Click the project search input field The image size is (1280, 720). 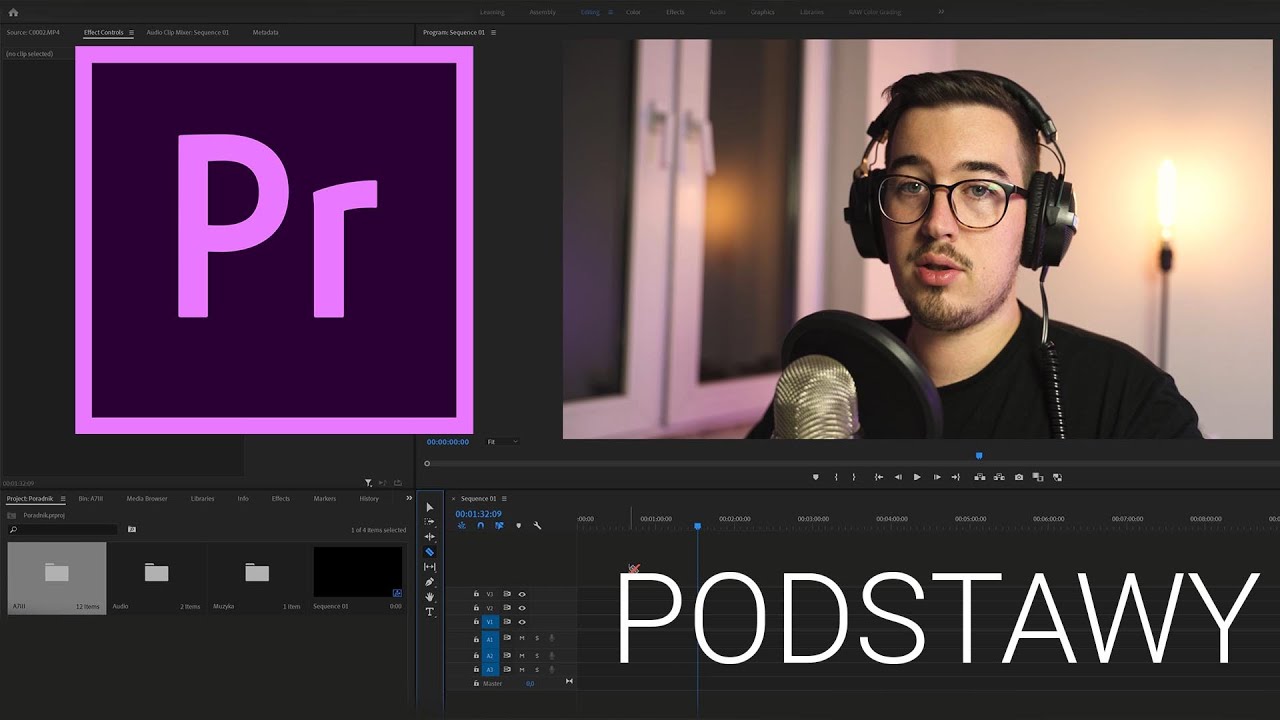point(63,529)
